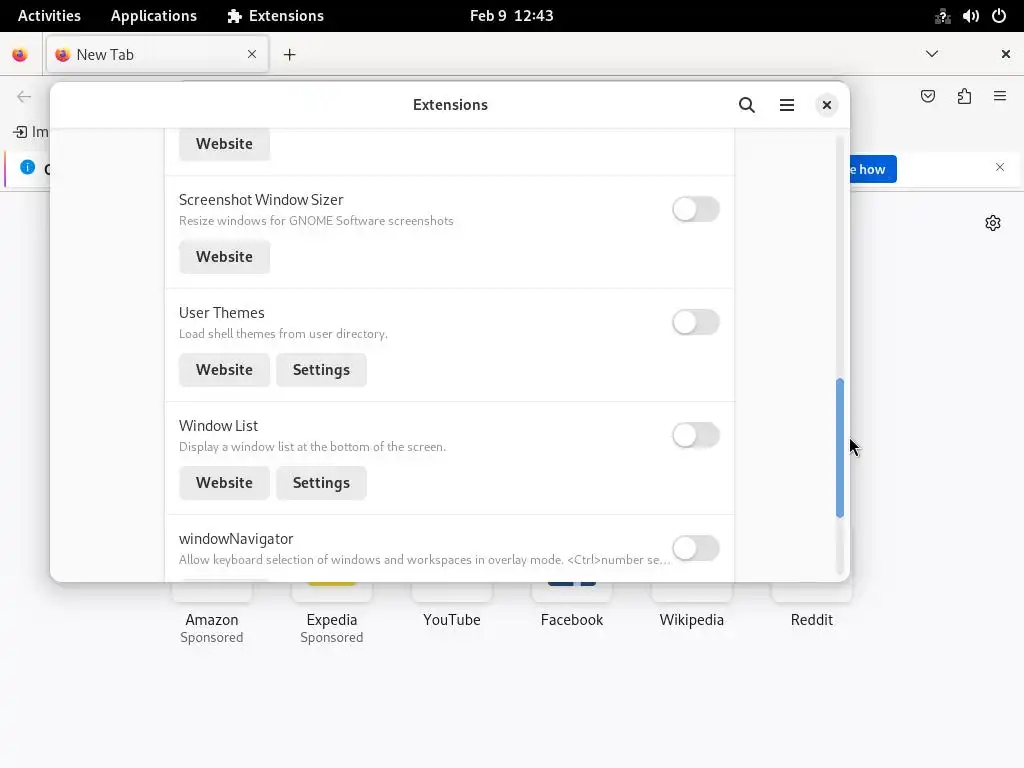
Task: Open Website for User Themes
Action: coord(224,370)
